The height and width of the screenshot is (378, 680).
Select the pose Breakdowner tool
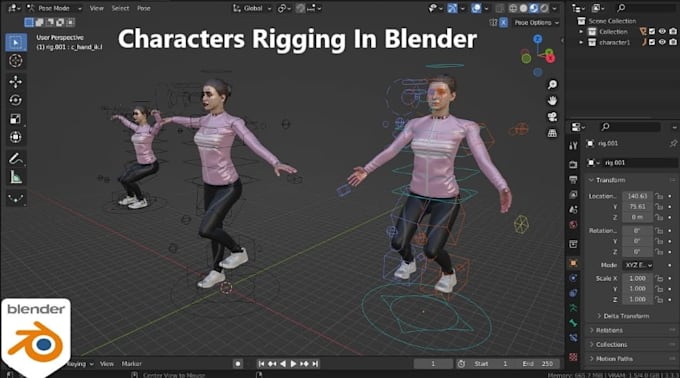pos(16,198)
